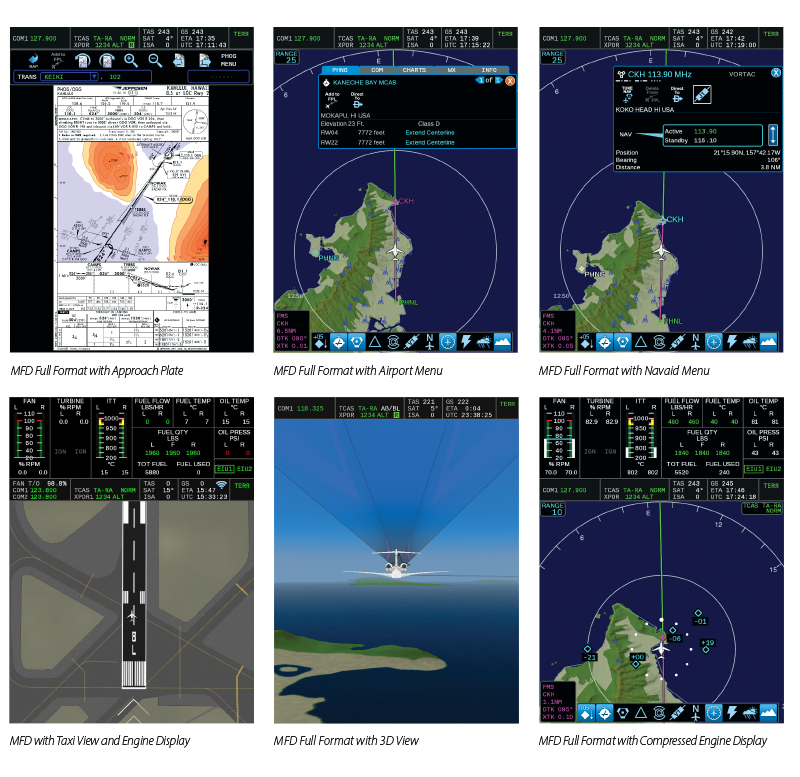800x777 pixels.
Task: Click Delete From FPL in CKH popup
Action: click(653, 95)
